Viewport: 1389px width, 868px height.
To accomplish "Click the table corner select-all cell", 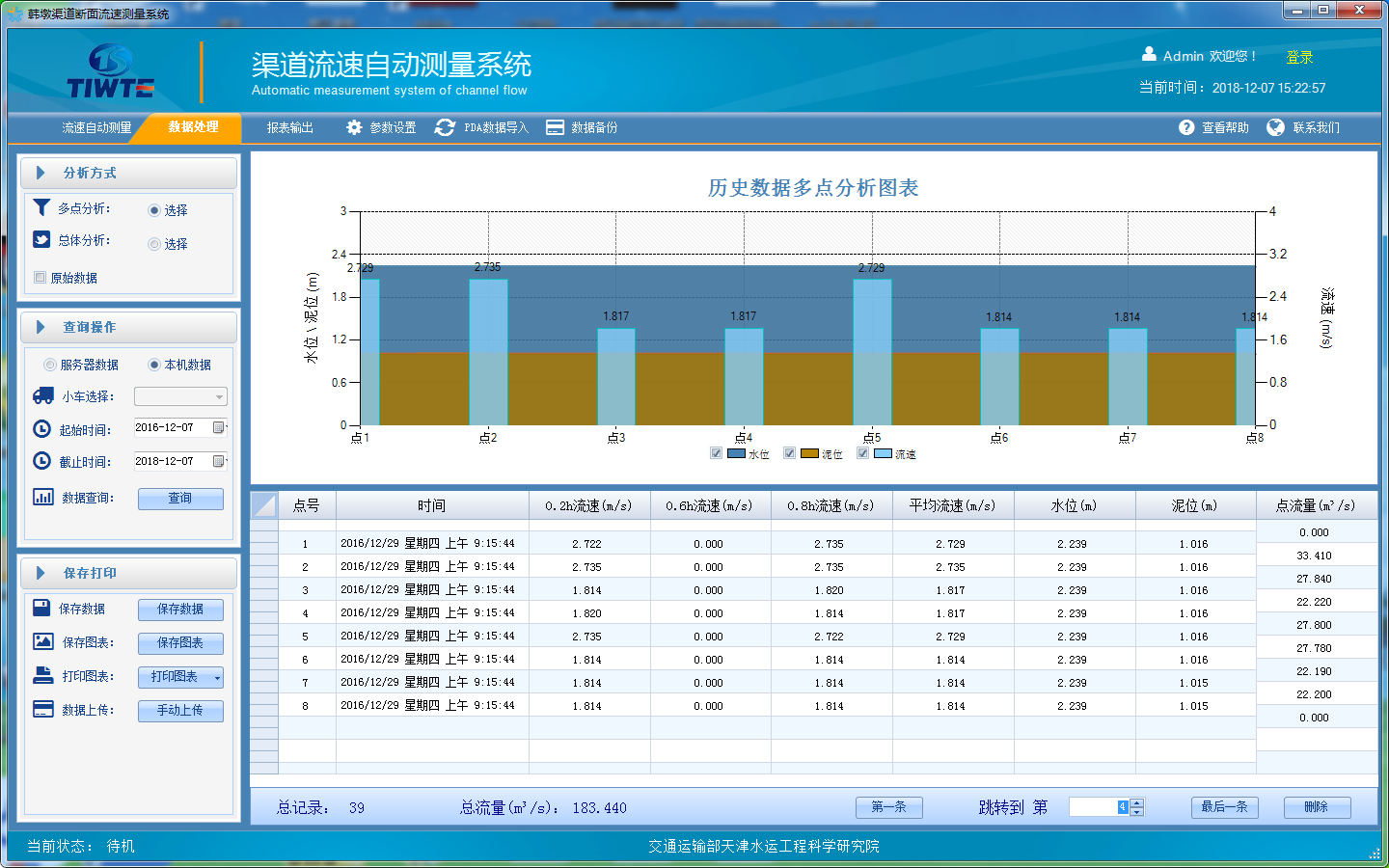I will click(264, 504).
